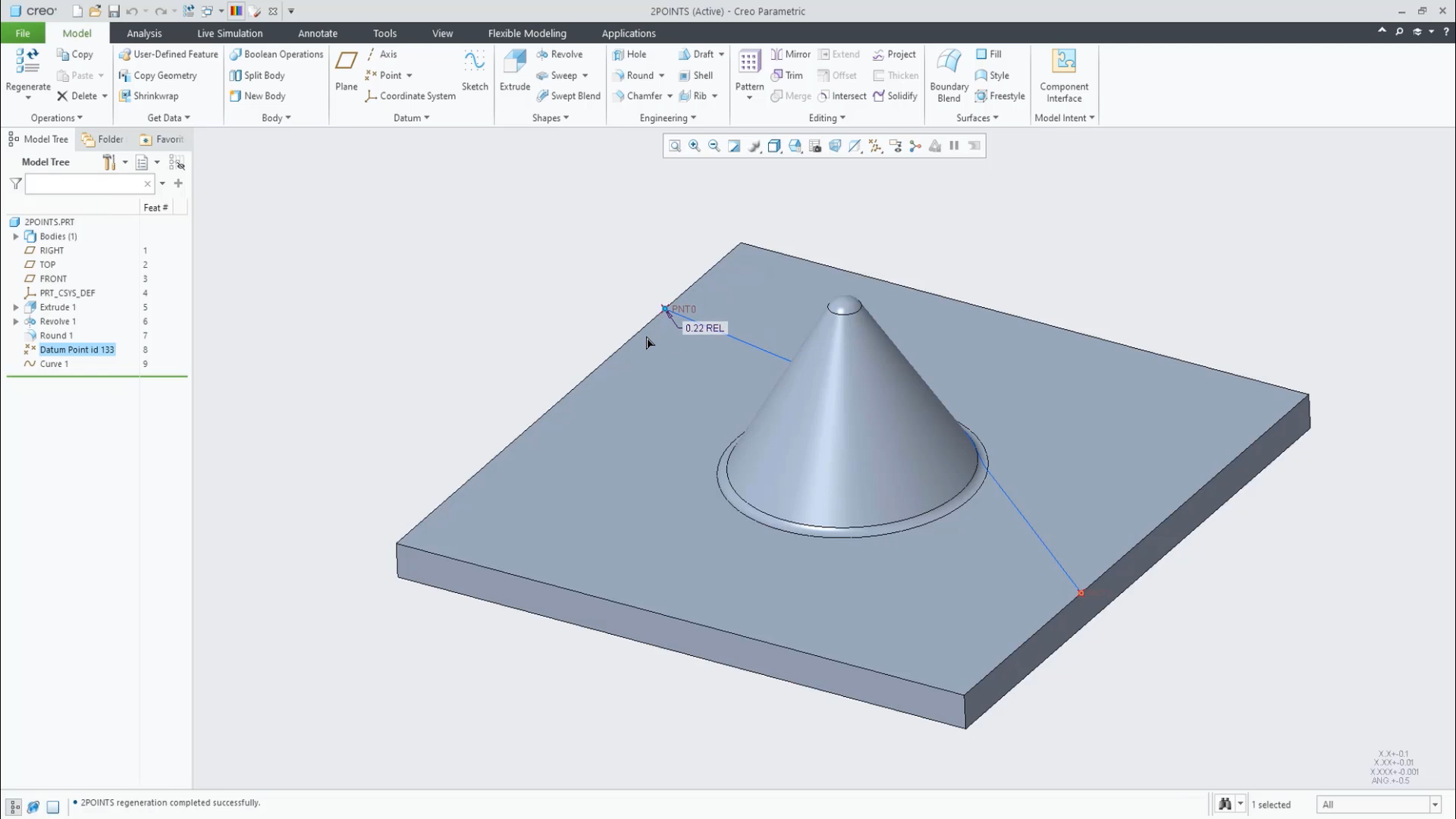This screenshot has width=1456, height=819.
Task: Click the Pattern tool icon
Action: coord(749,62)
